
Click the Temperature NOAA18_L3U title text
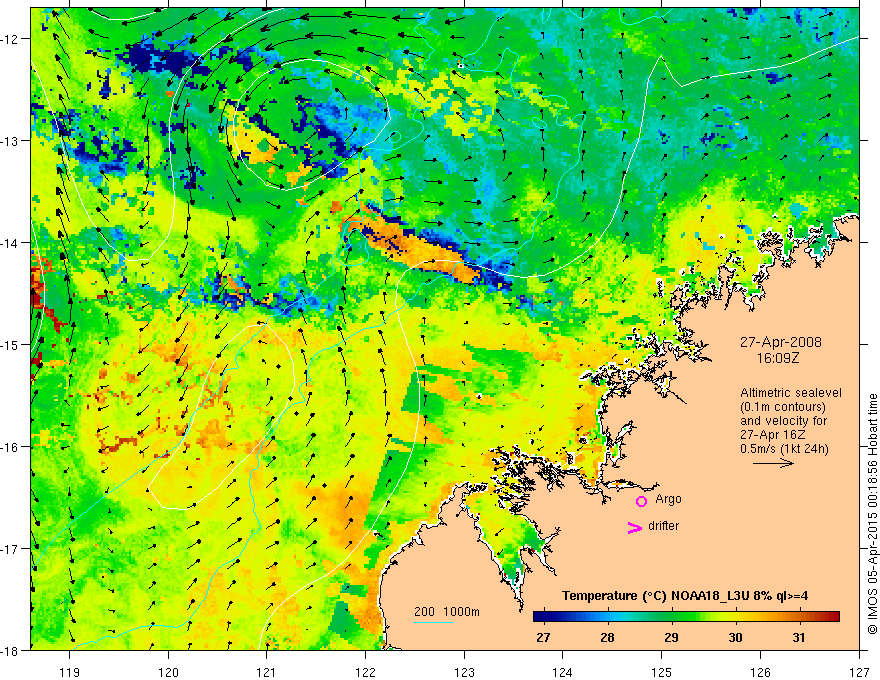[685, 596]
